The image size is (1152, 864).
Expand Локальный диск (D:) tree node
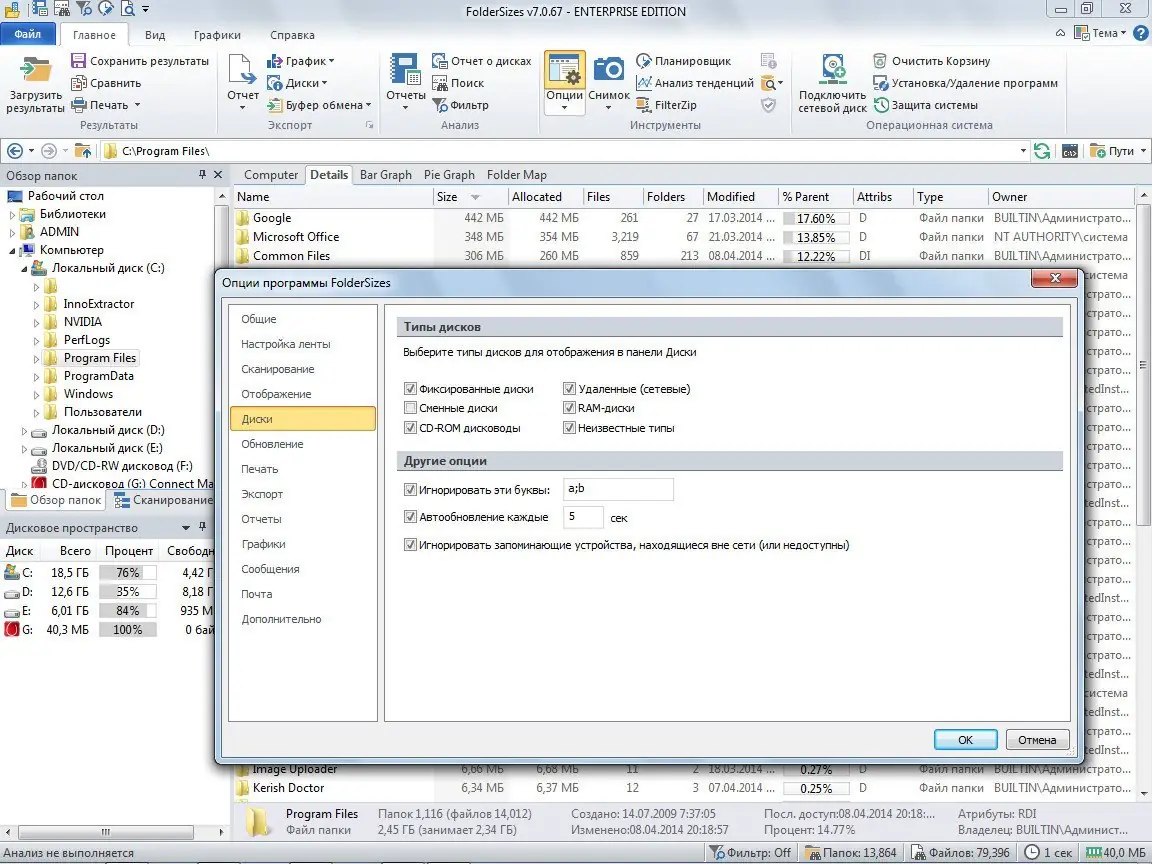(x=25, y=430)
